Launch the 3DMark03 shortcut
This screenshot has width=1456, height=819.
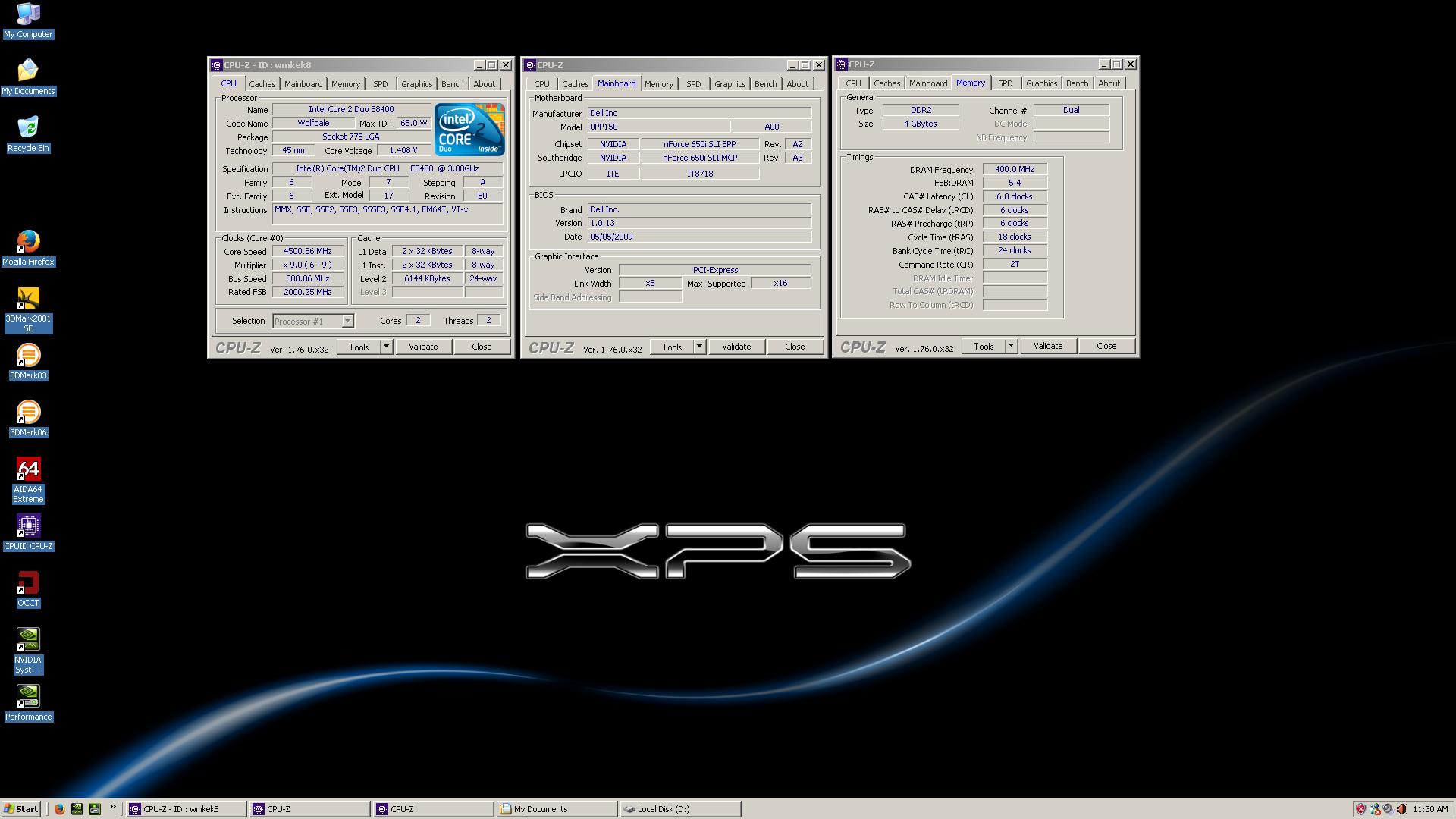click(28, 362)
